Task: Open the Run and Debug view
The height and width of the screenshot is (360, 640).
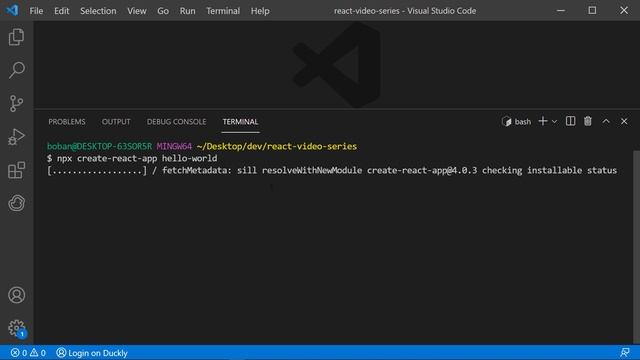Action: coord(16,137)
